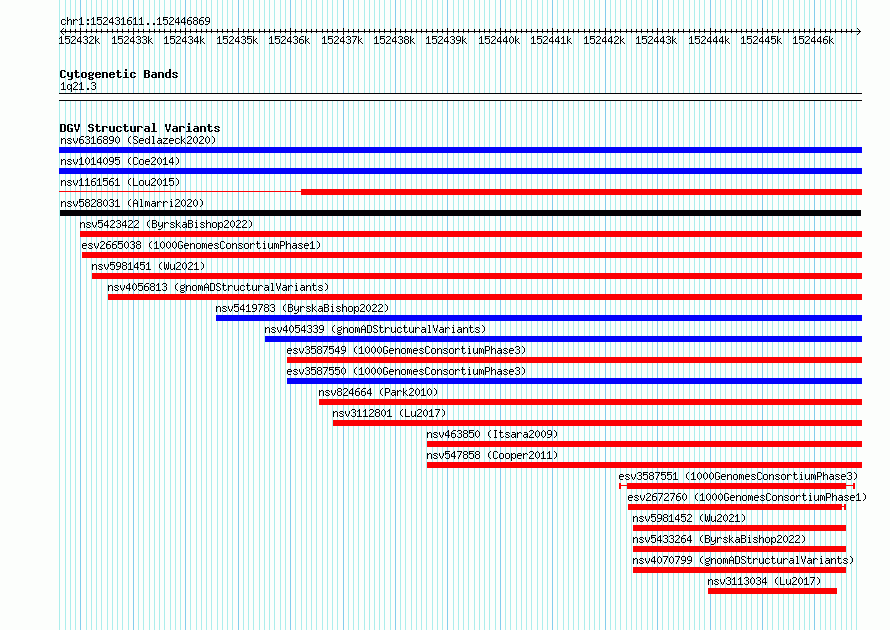Screen dimensions: 890x630
Task: Select nsv5981452 (Wu2021) label
Action: click(x=689, y=518)
